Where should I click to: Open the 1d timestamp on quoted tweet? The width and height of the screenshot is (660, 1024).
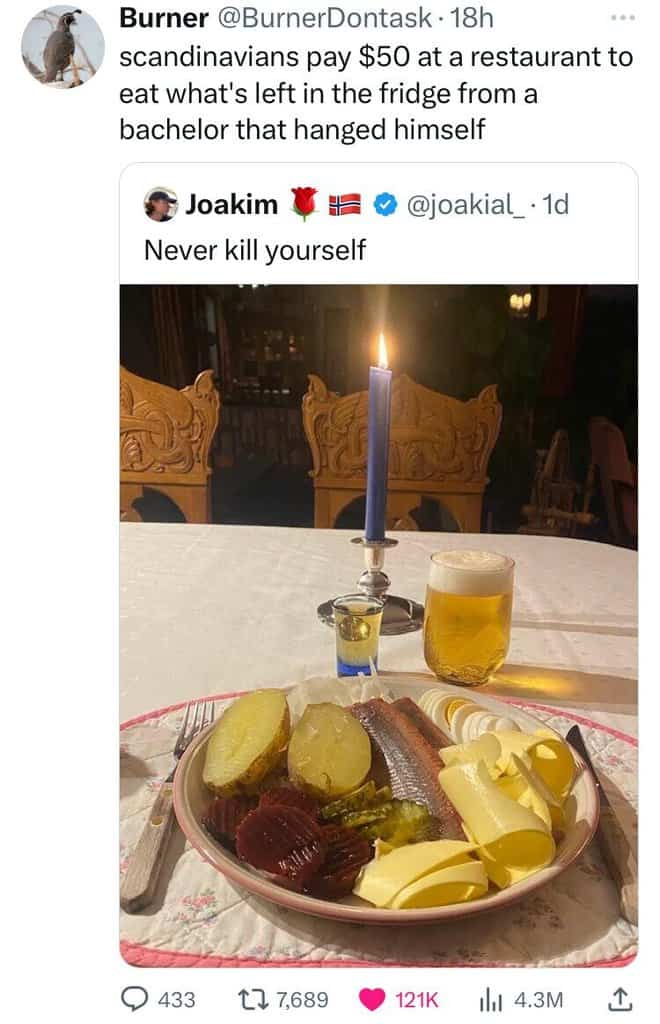coord(556,205)
